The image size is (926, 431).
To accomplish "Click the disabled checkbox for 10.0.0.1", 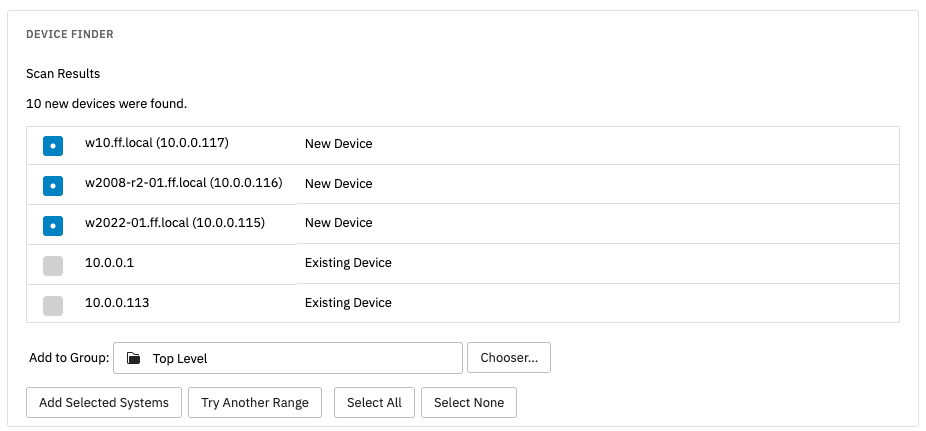I will pyautogui.click(x=53, y=266).
